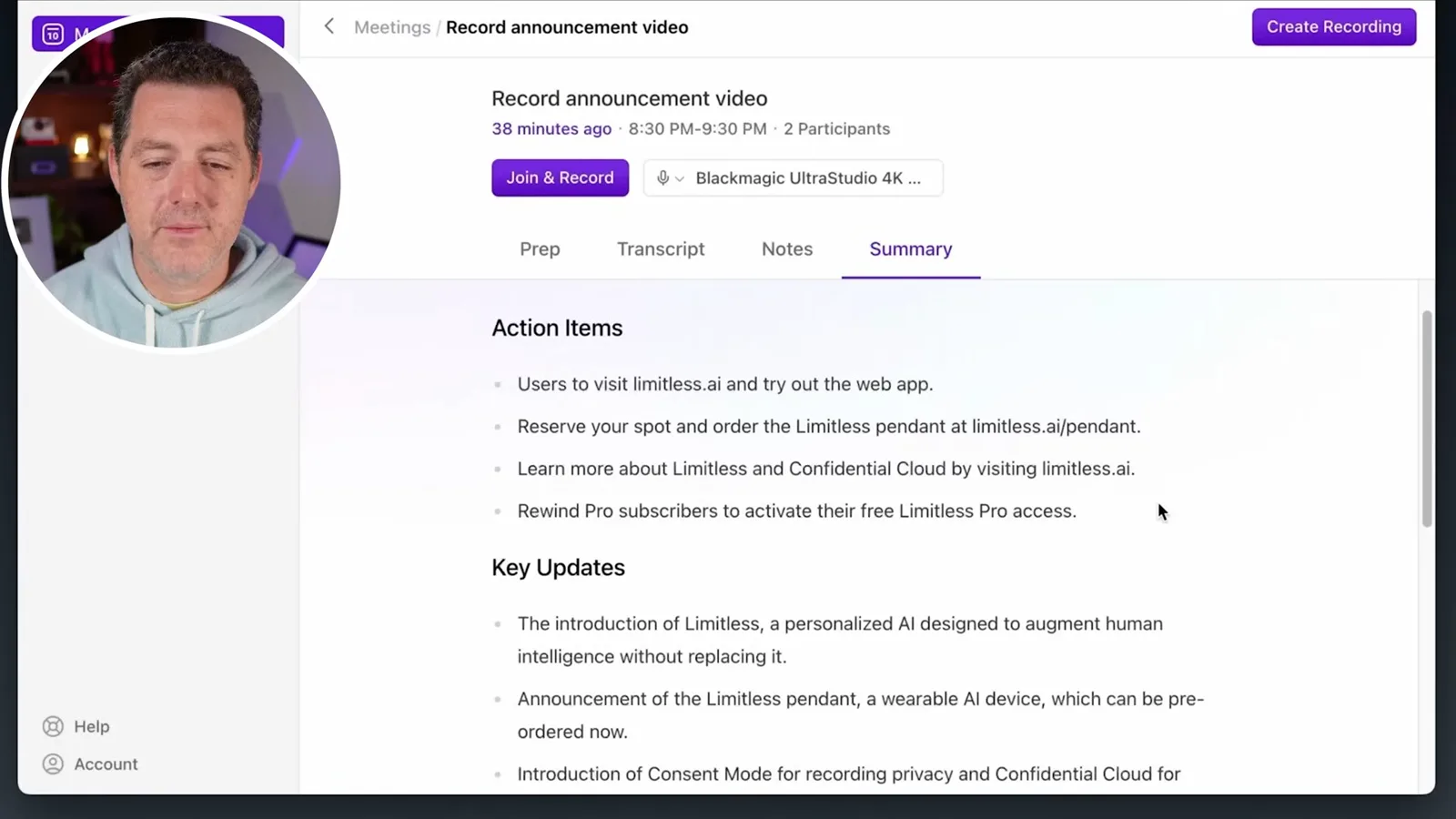1456x819 pixels.
Task: Click the '8:30 PM-9:30 PM' time range
Action: tap(697, 128)
